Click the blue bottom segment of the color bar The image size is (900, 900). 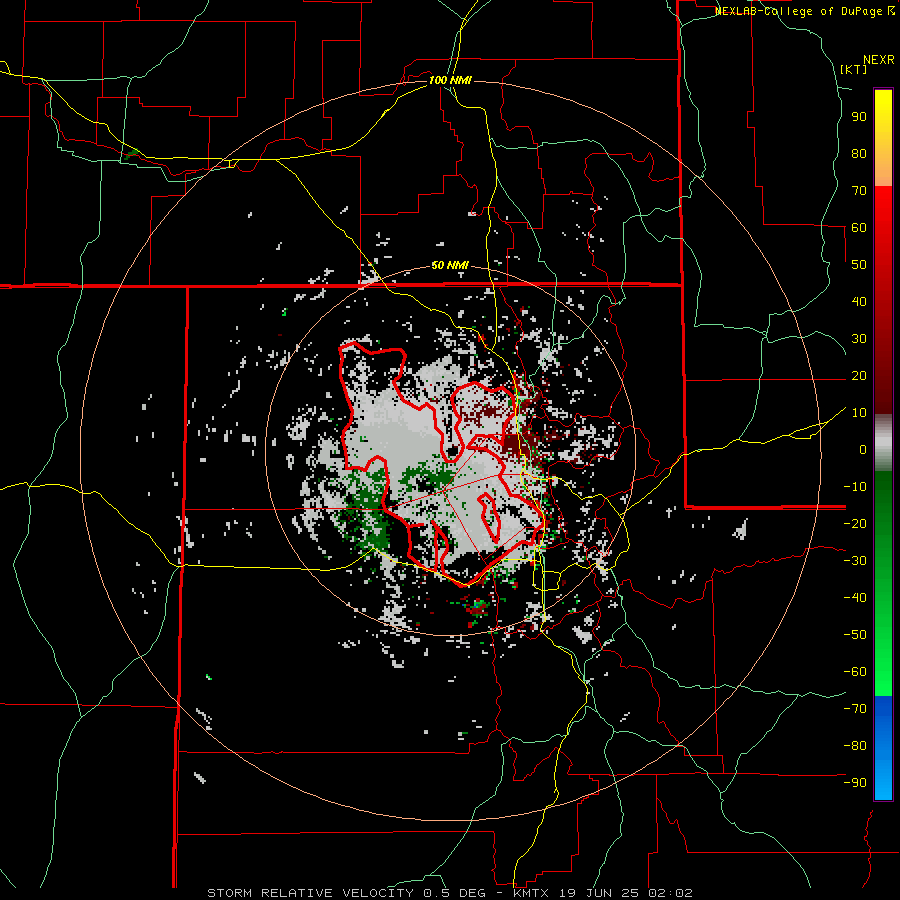(883, 748)
